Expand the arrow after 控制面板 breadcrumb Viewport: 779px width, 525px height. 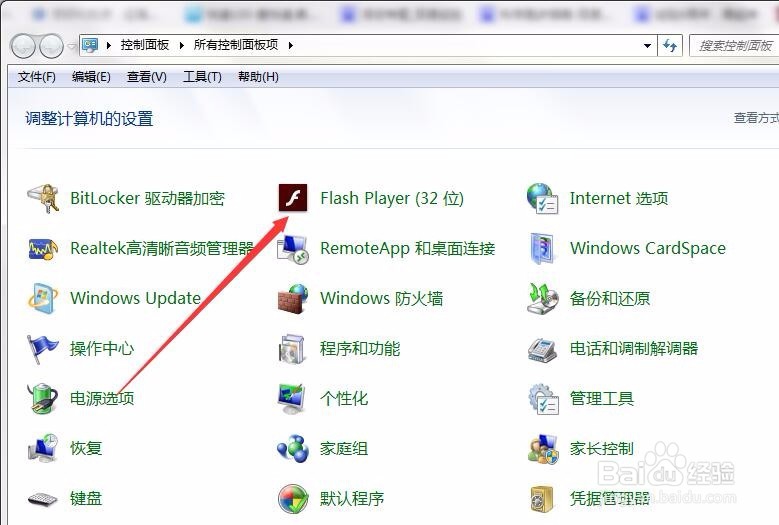click(x=182, y=46)
